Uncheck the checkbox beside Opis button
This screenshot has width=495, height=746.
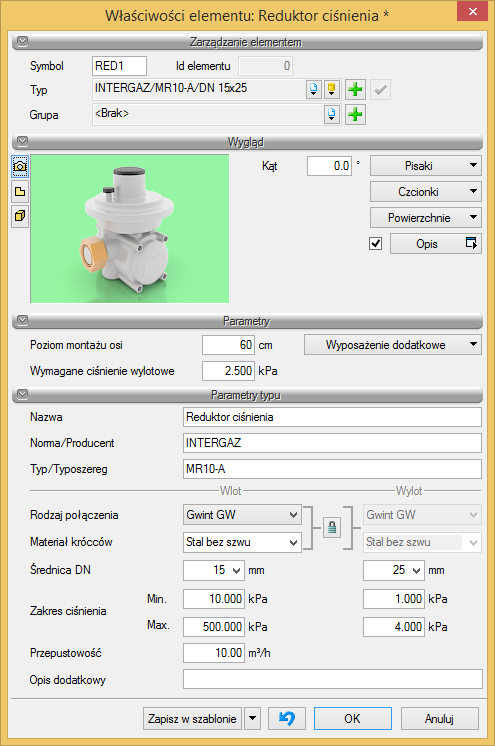tap(376, 244)
